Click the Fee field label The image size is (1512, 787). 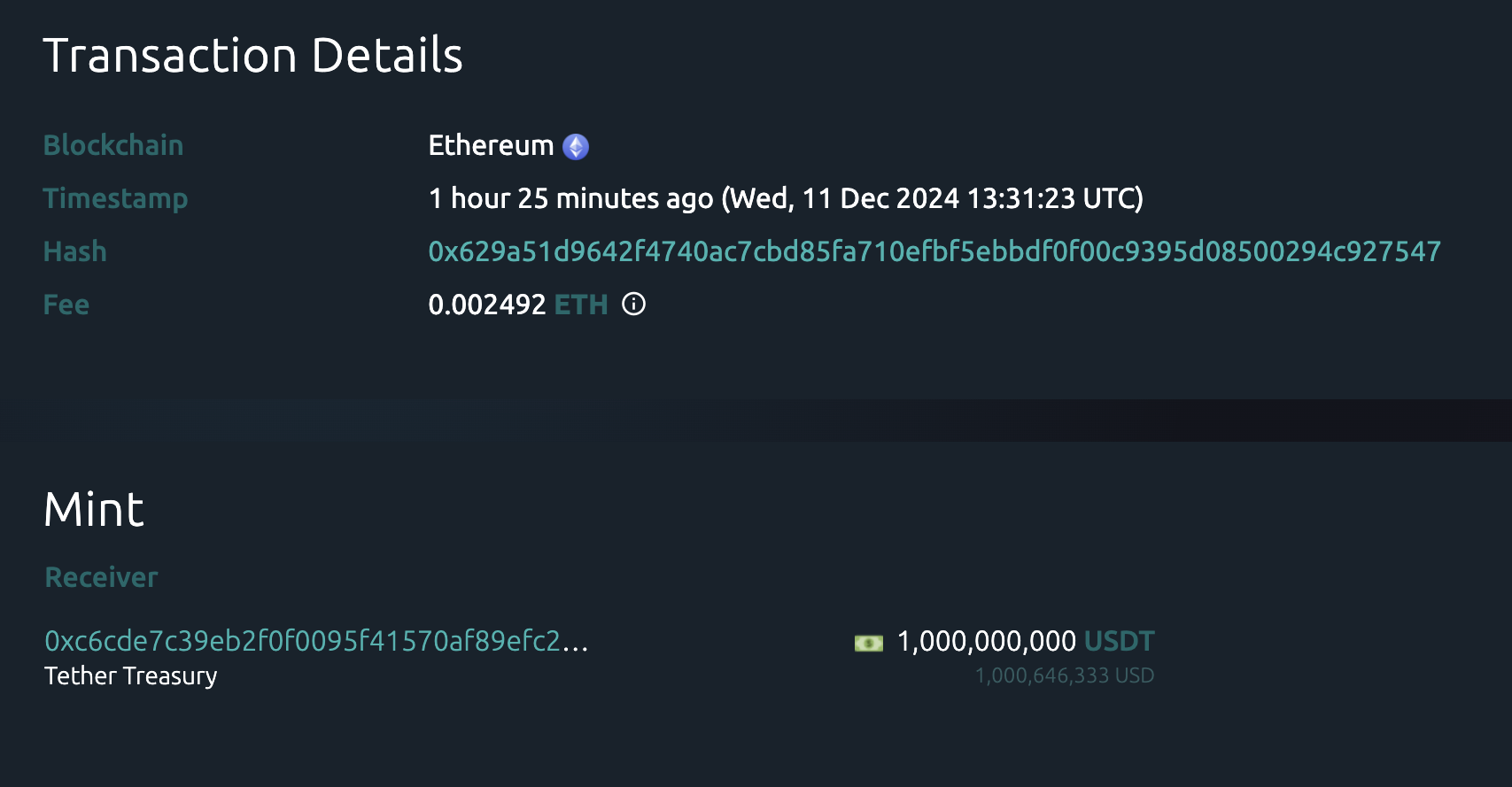(x=66, y=305)
